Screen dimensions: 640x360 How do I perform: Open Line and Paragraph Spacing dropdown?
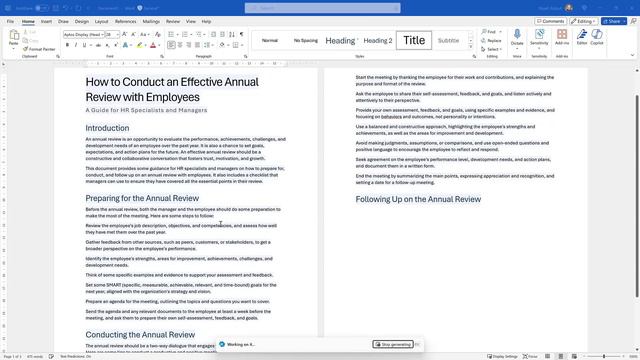pyautogui.click(x=208, y=45)
